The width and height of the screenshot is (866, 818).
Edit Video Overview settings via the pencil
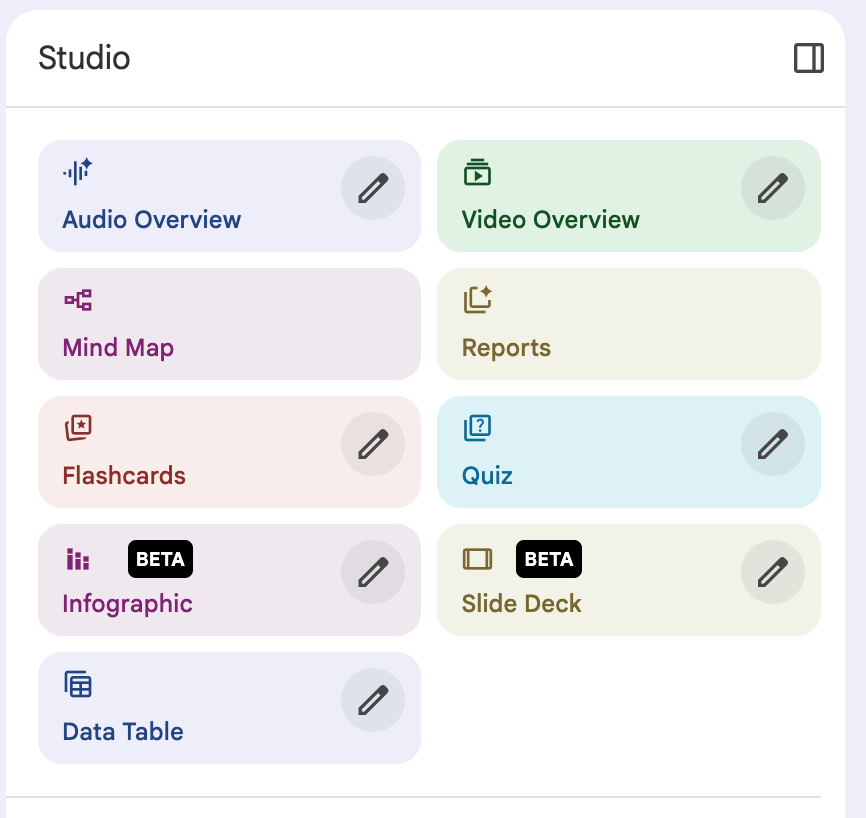(x=773, y=188)
